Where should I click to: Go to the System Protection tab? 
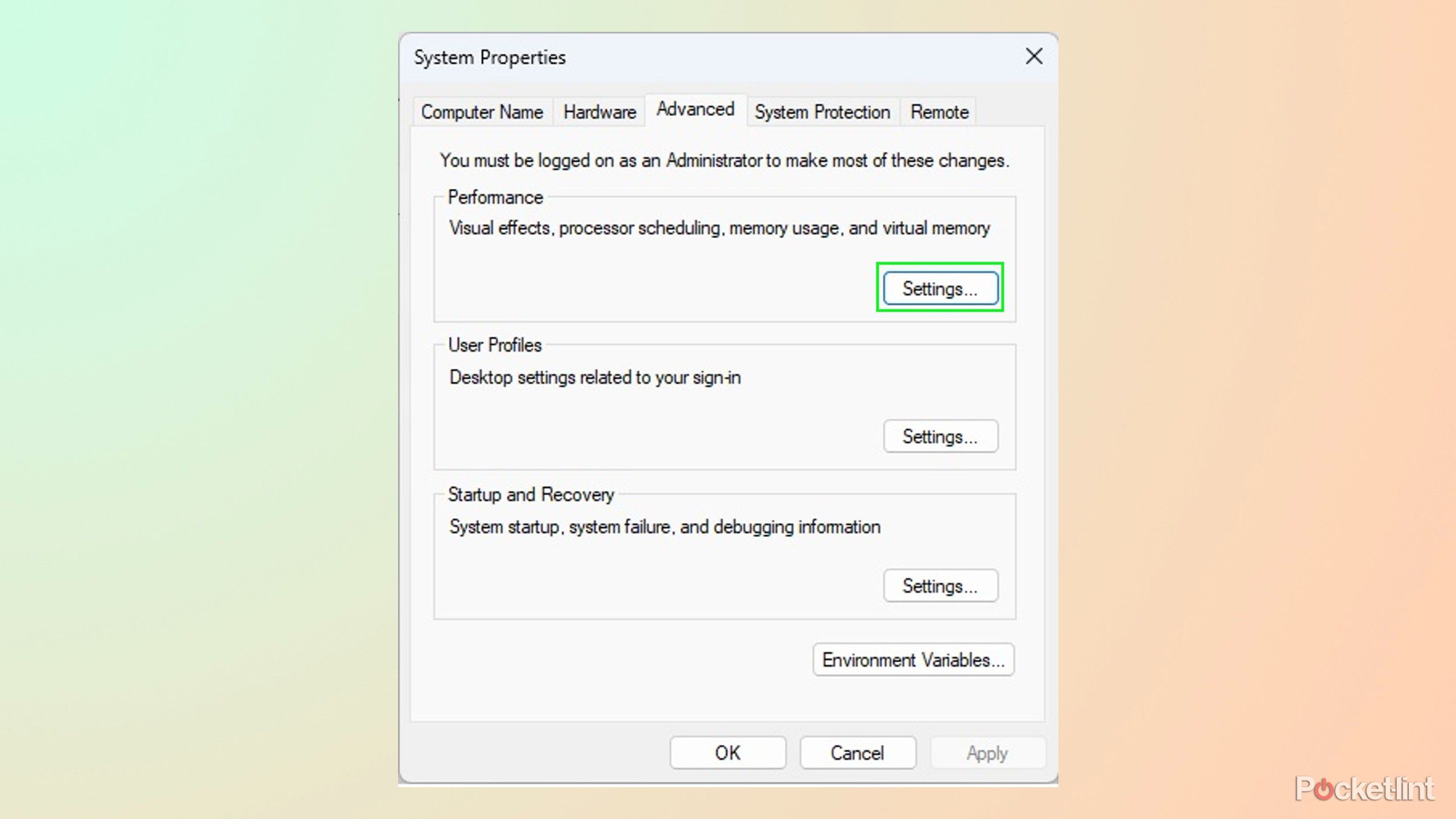point(822,112)
